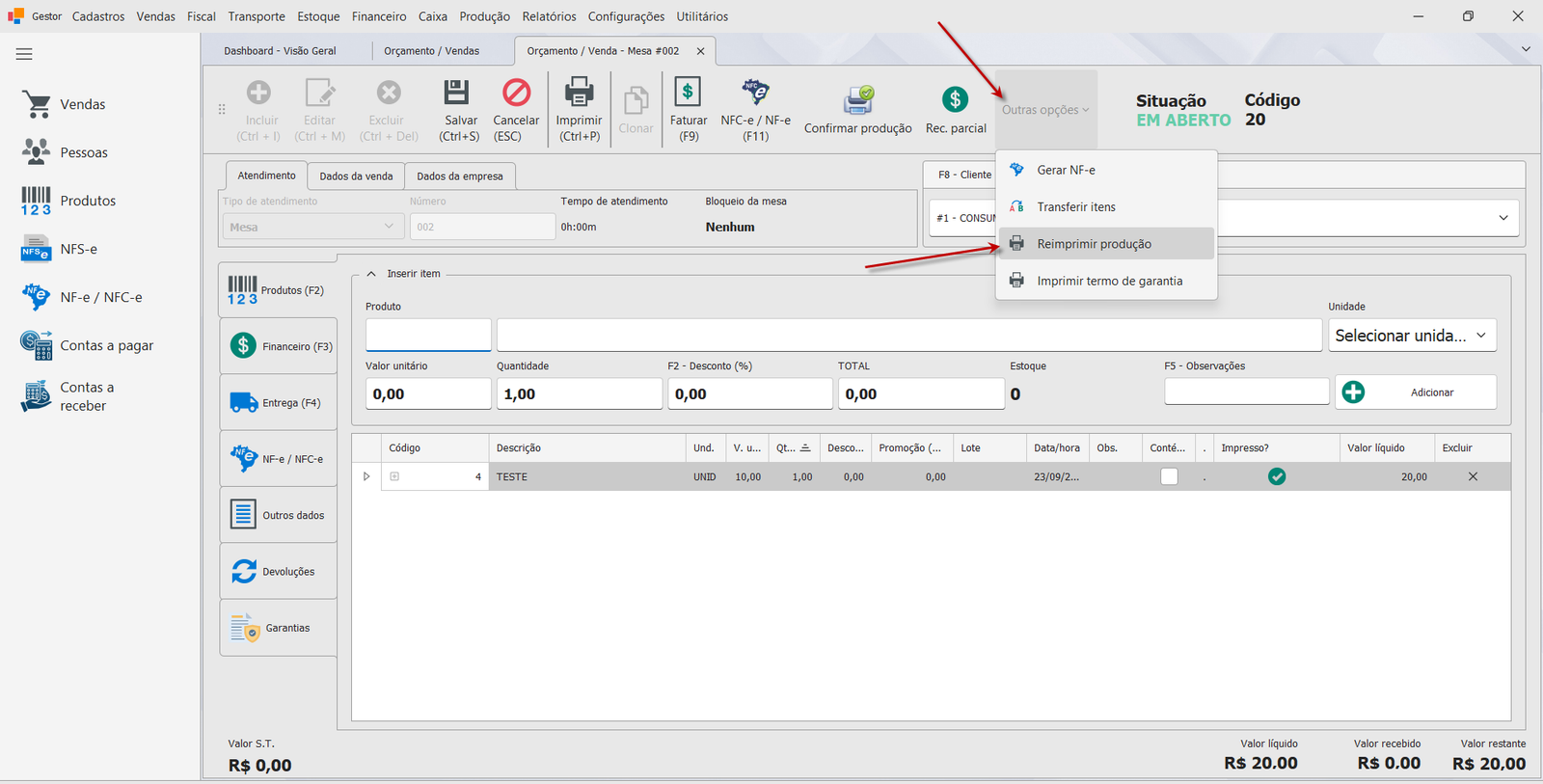
Task: Click the Produto code input field
Action: (x=428, y=336)
